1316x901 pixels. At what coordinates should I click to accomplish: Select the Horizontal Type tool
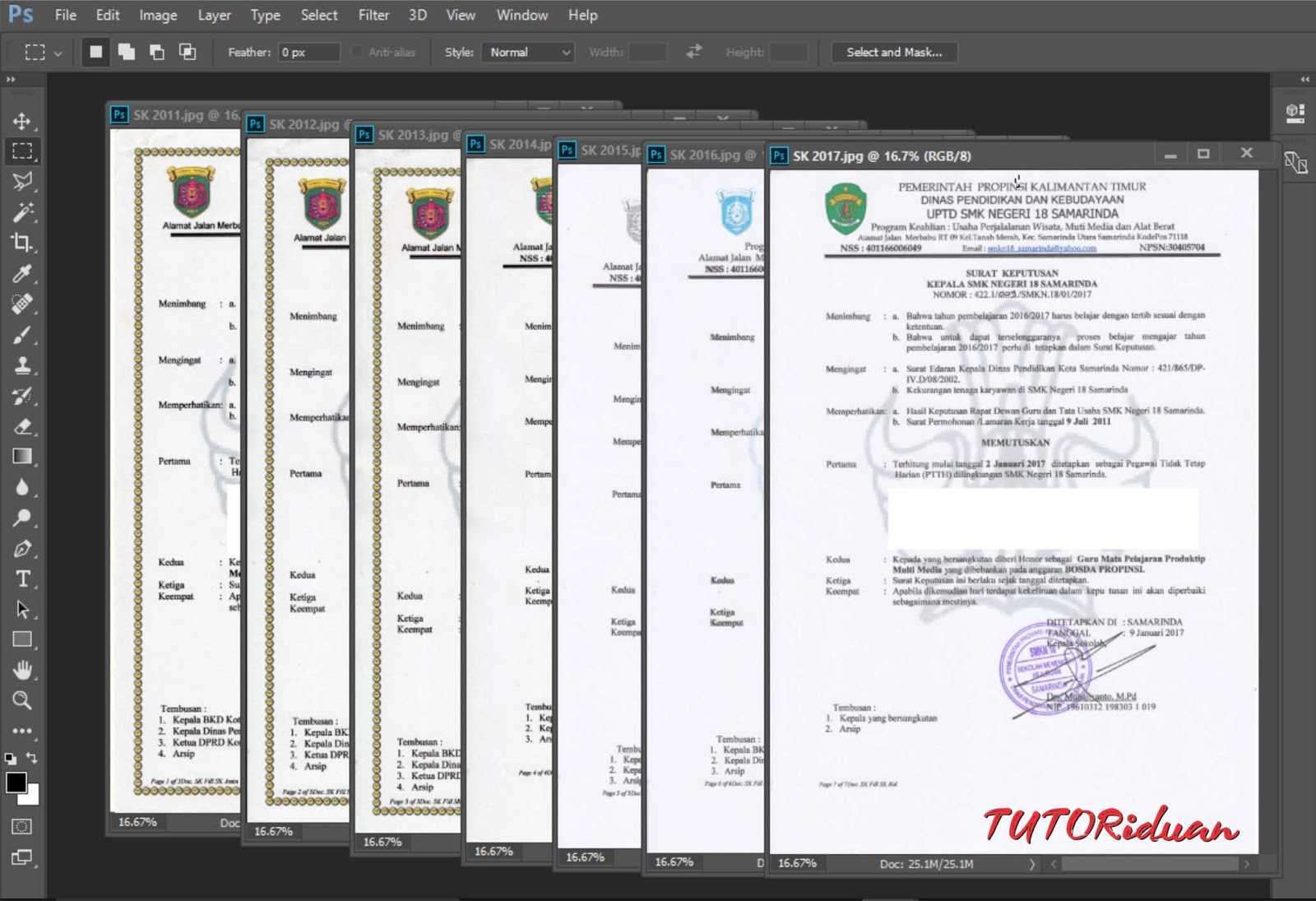[x=22, y=579]
